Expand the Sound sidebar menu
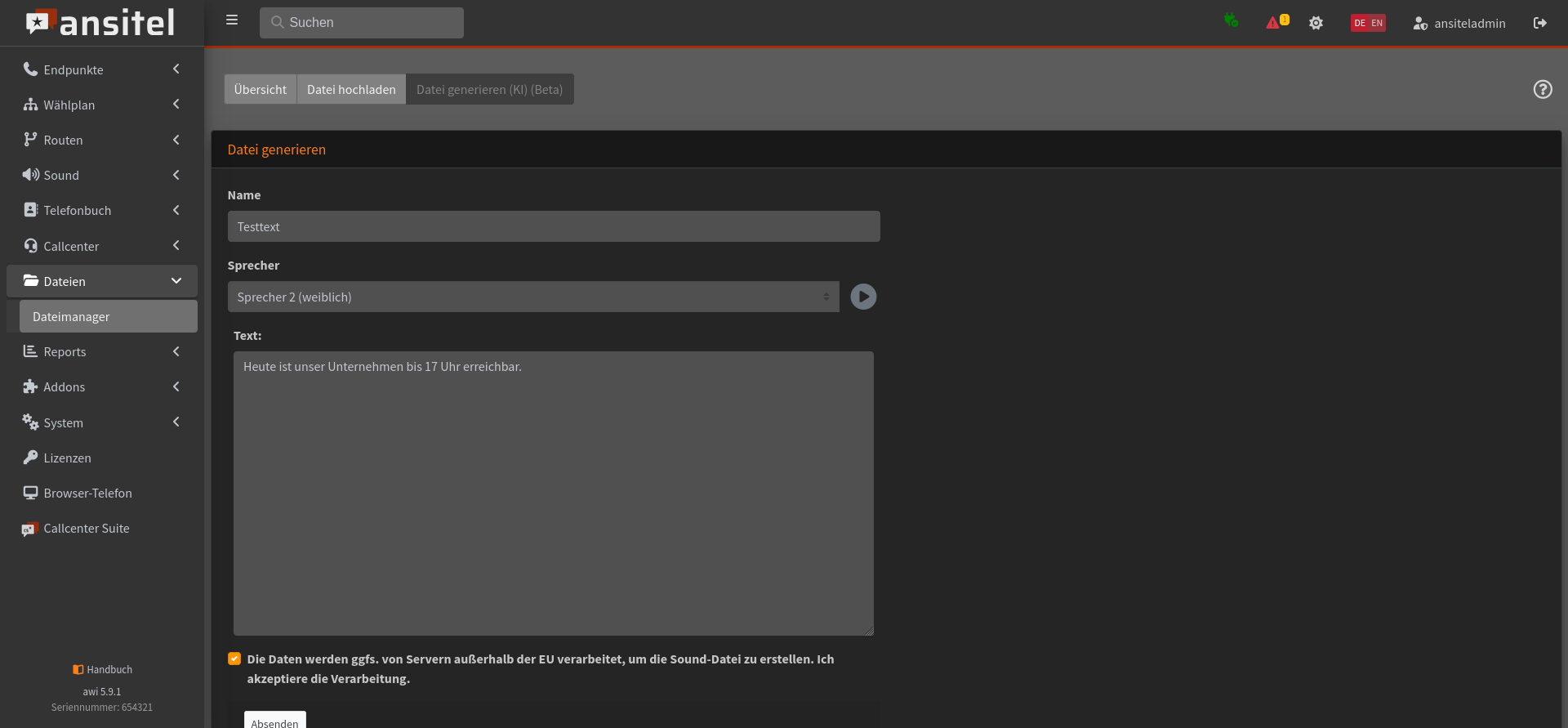The height and width of the screenshot is (728, 1568). pyautogui.click(x=102, y=175)
